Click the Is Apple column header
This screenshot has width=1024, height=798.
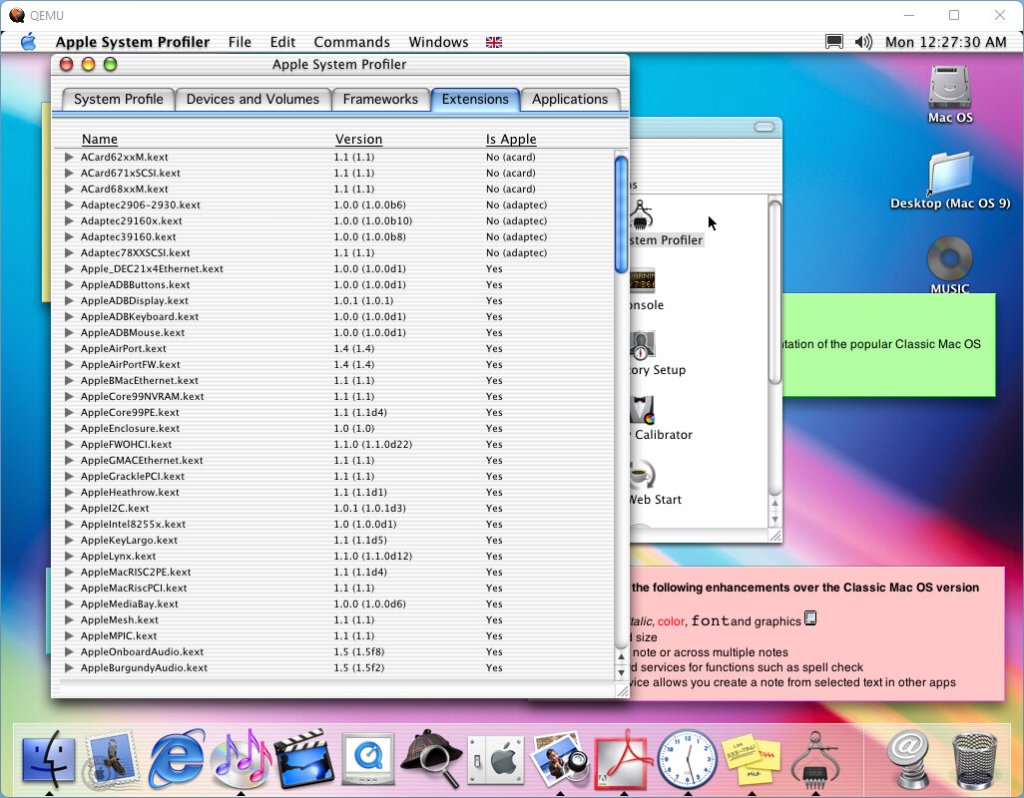tap(511, 139)
